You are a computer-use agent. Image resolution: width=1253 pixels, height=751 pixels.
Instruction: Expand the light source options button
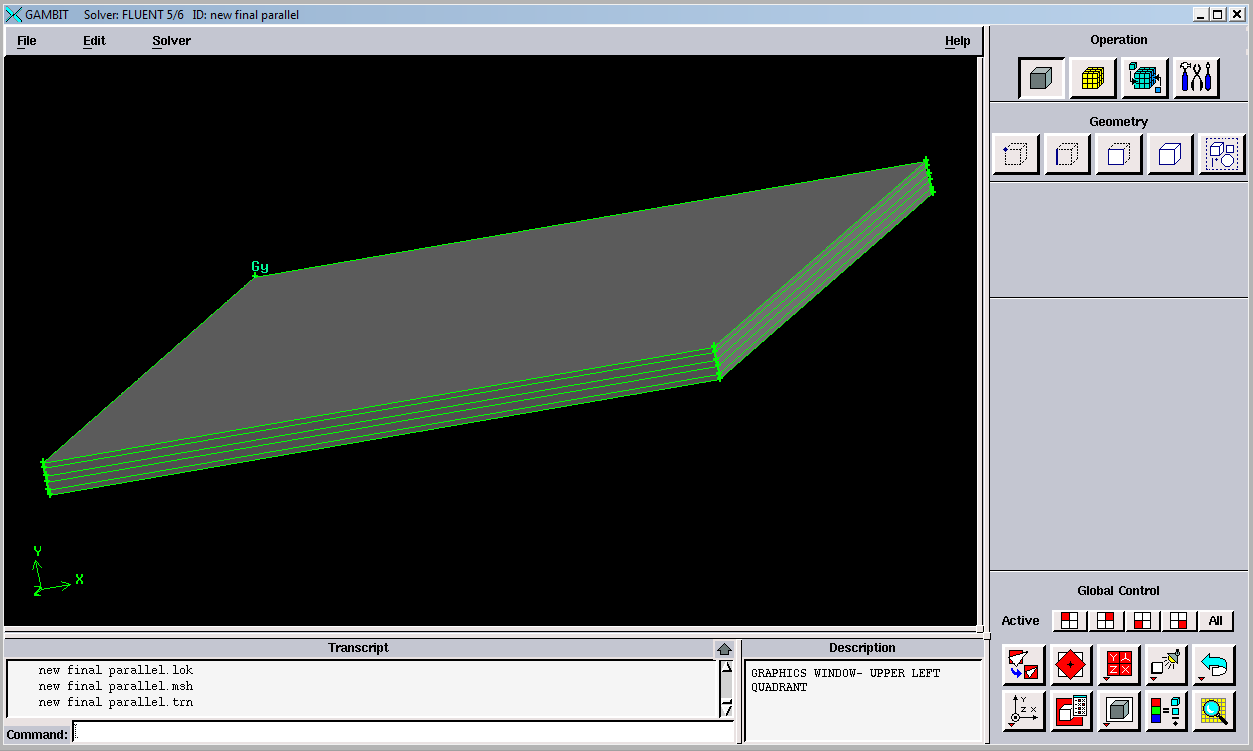1166,665
